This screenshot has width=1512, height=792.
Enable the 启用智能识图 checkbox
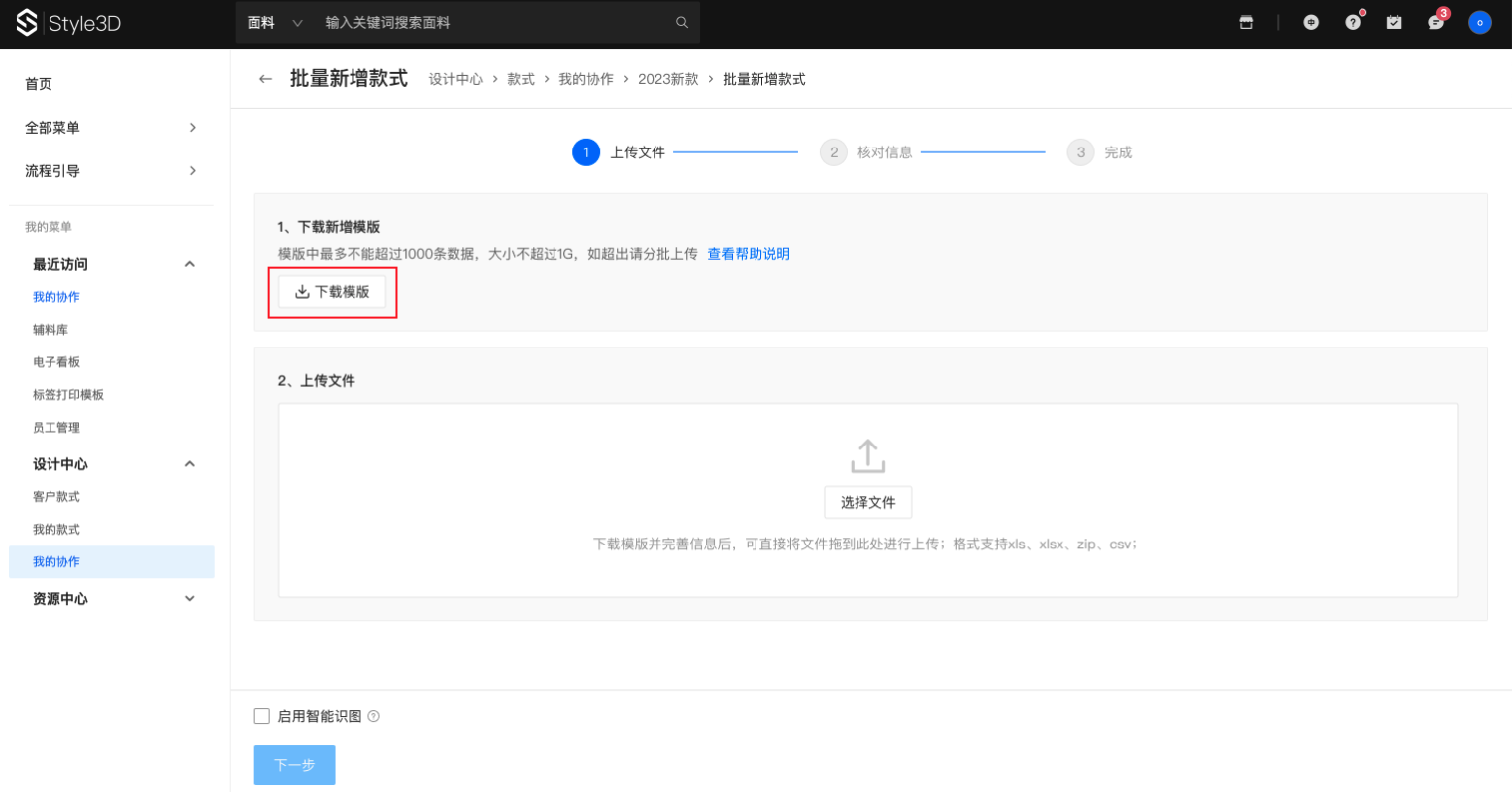pyautogui.click(x=262, y=716)
